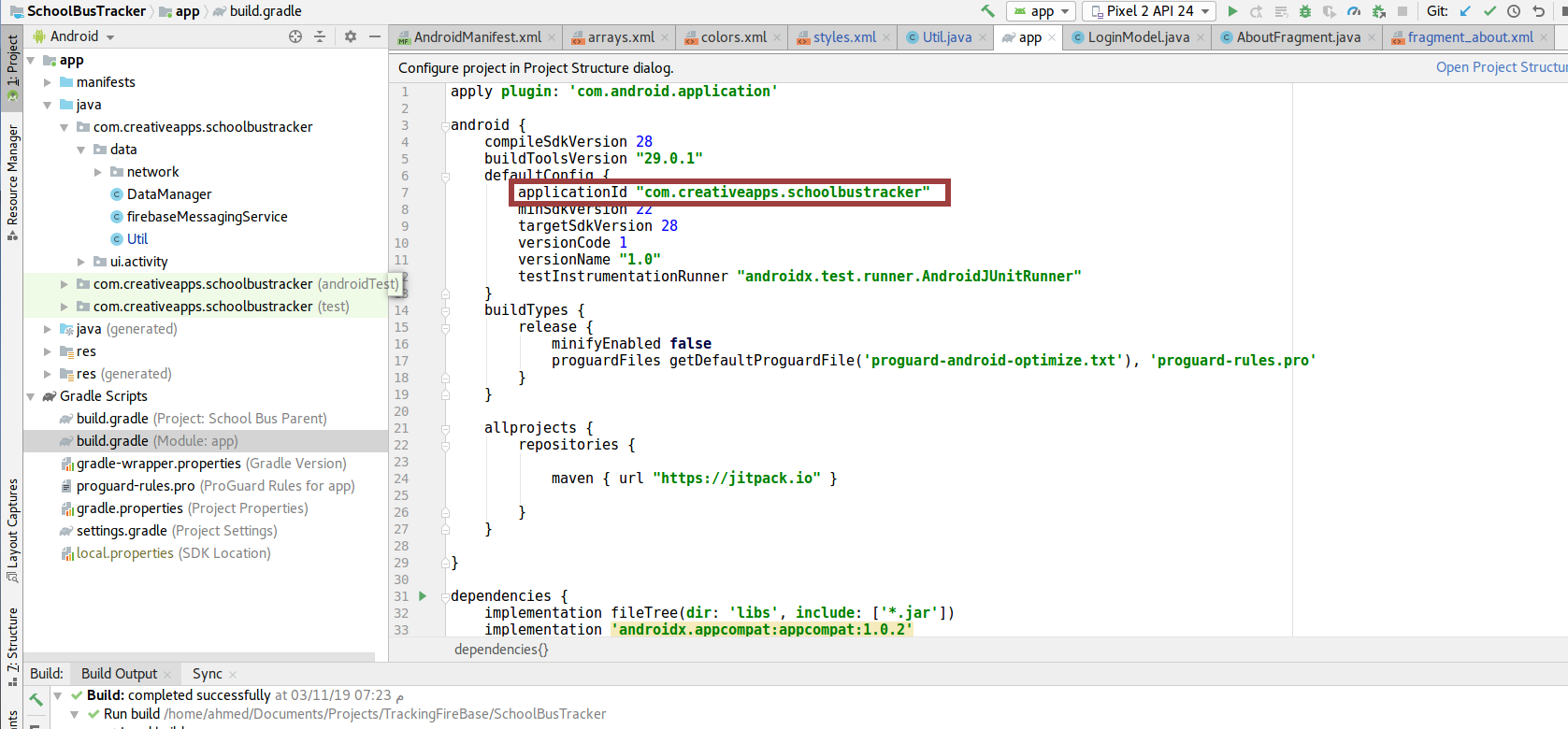Click Open Project Structure link
The width and height of the screenshot is (1568, 729).
(1501, 67)
